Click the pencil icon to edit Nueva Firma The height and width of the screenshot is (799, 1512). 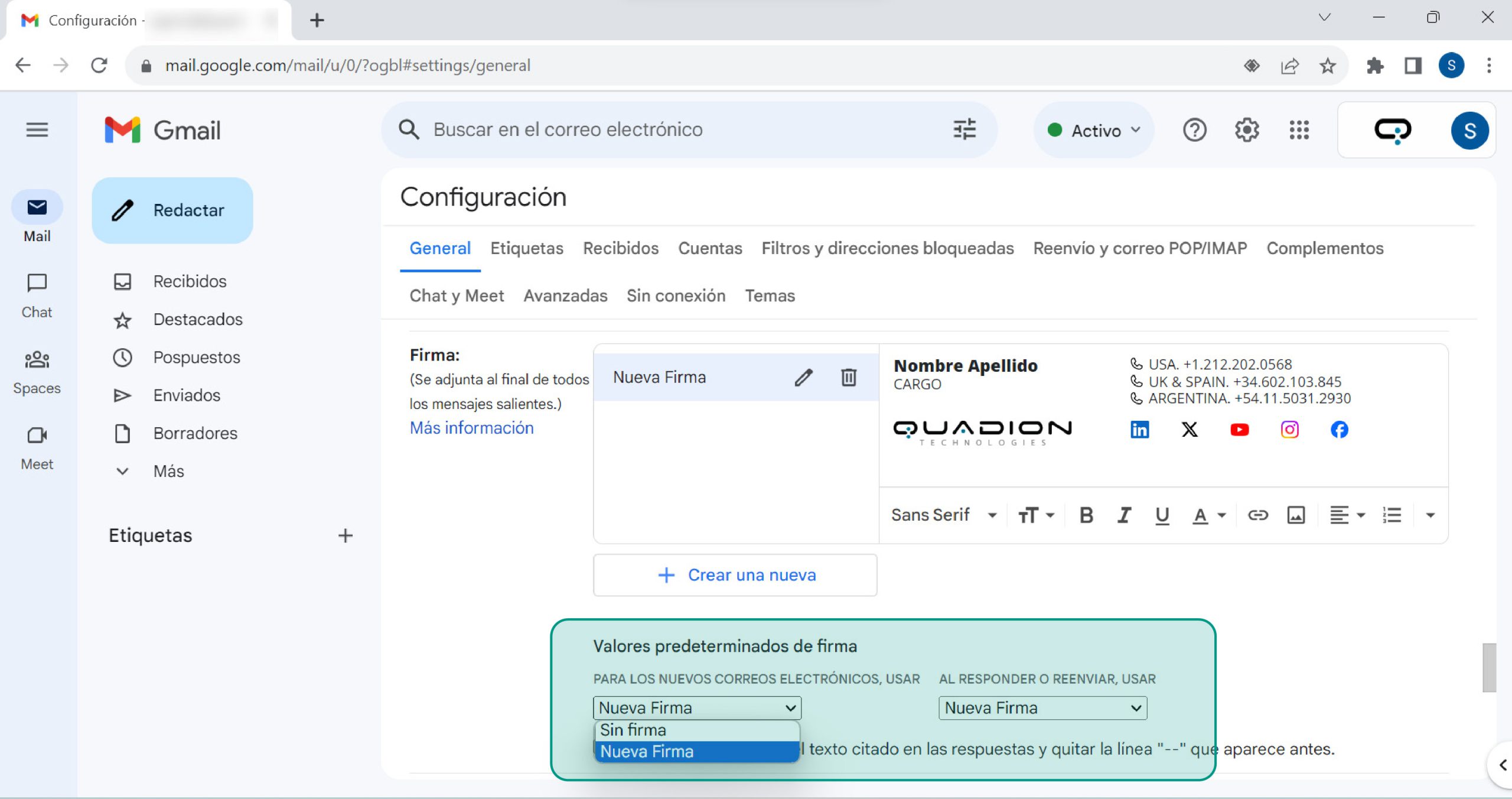[x=803, y=377]
